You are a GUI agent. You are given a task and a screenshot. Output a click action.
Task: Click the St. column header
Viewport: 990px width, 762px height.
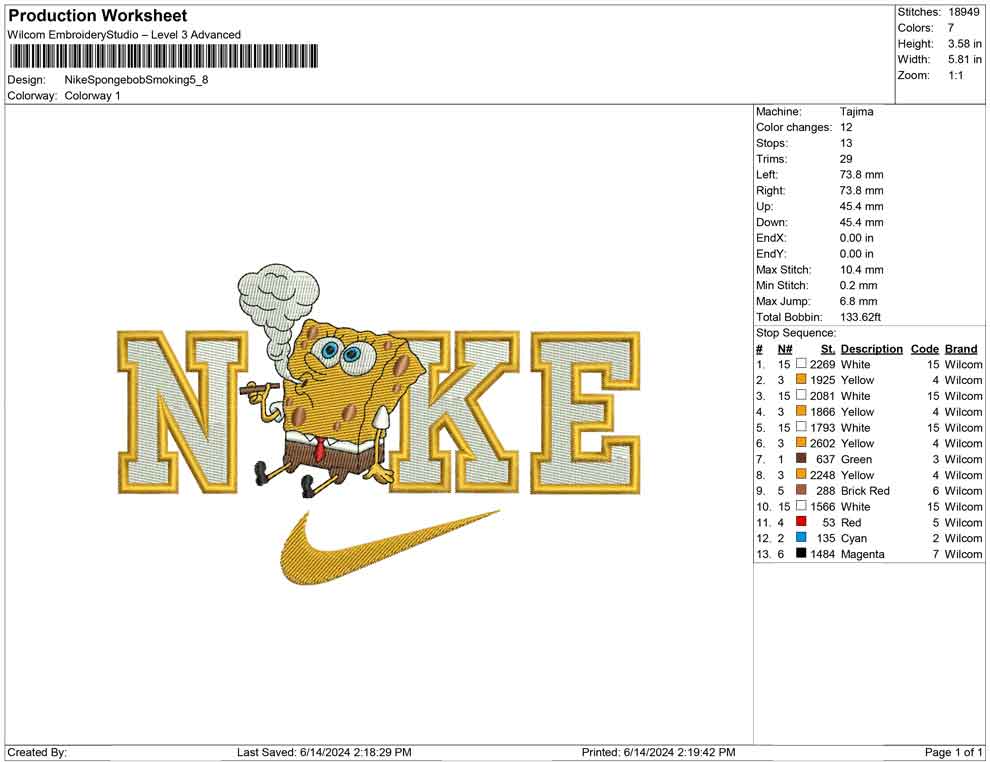828,349
